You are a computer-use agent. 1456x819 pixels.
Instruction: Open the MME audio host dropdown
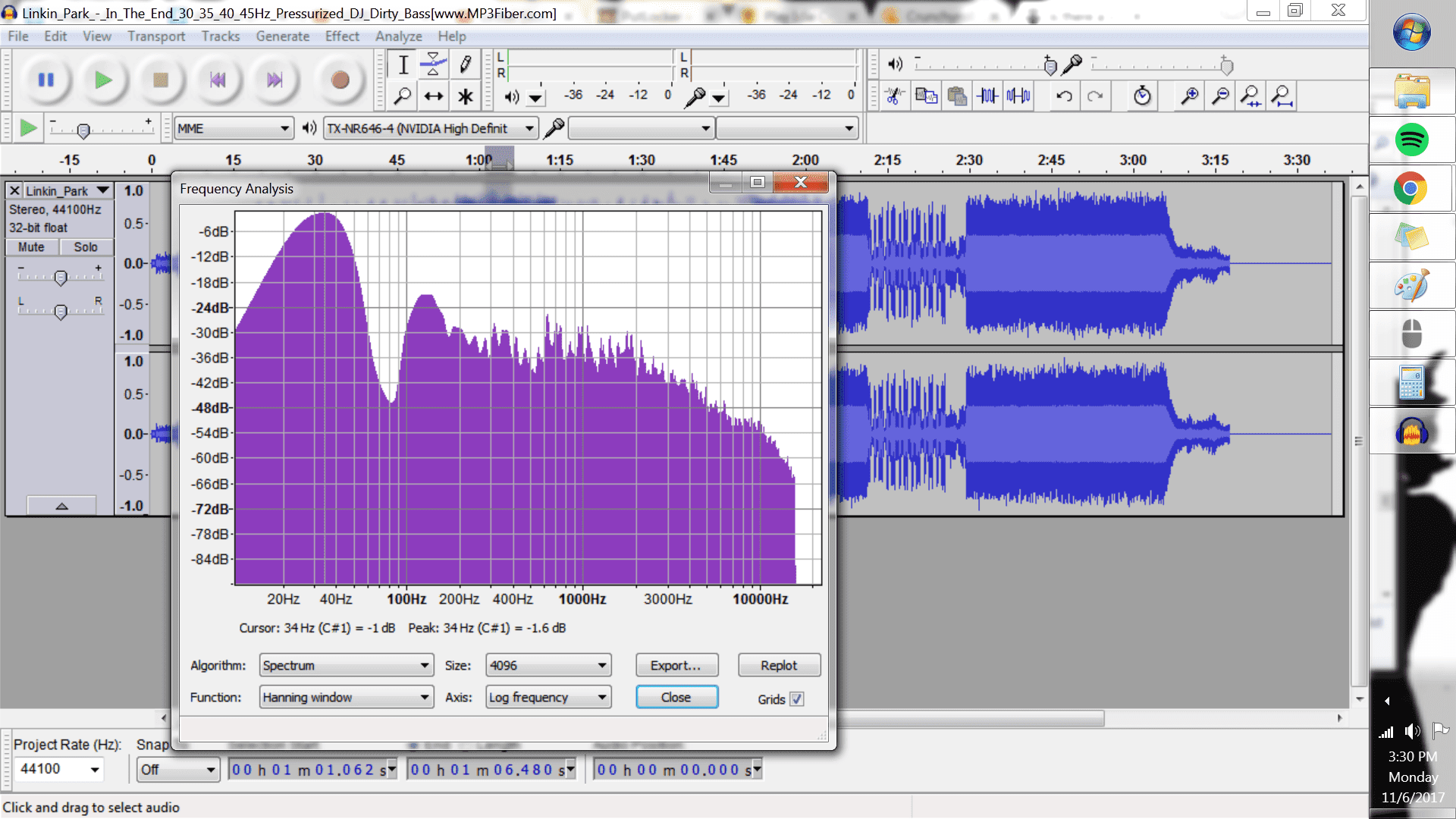tap(234, 128)
